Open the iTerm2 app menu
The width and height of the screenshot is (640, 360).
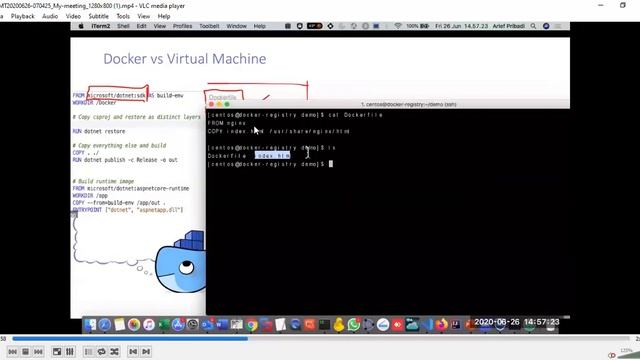[x=100, y=26]
